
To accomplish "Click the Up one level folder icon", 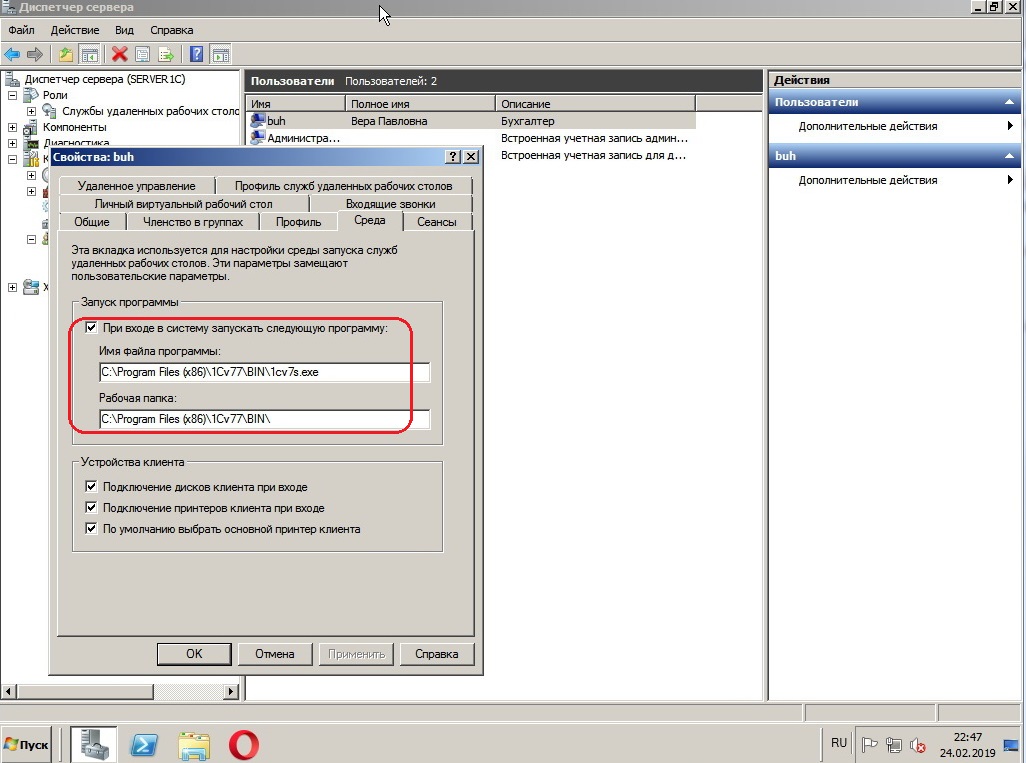I will click(66, 54).
